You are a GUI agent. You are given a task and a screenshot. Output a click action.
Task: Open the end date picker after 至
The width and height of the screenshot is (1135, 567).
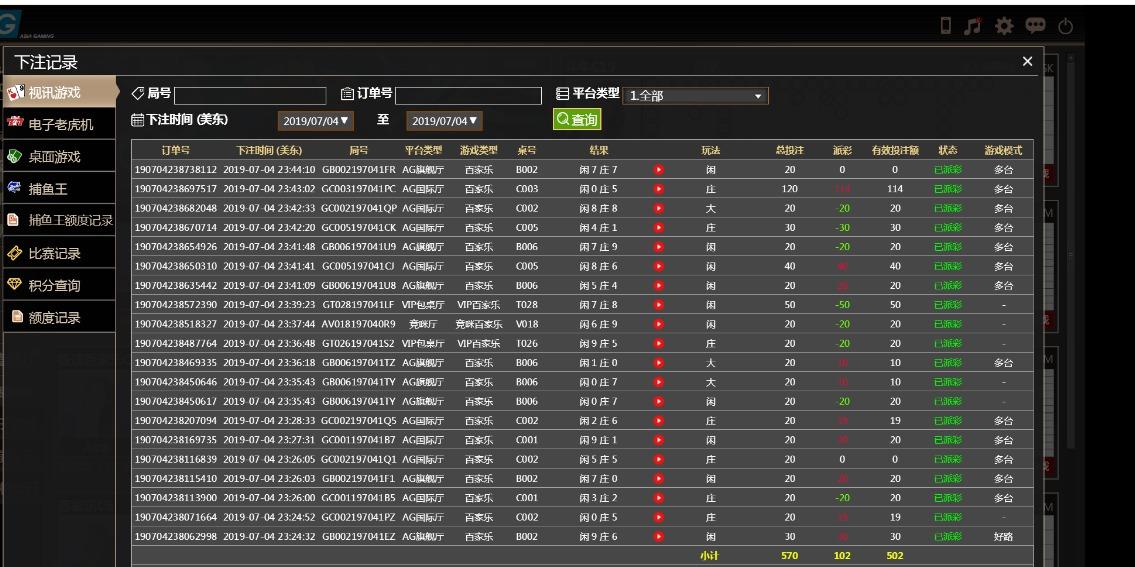[444, 121]
